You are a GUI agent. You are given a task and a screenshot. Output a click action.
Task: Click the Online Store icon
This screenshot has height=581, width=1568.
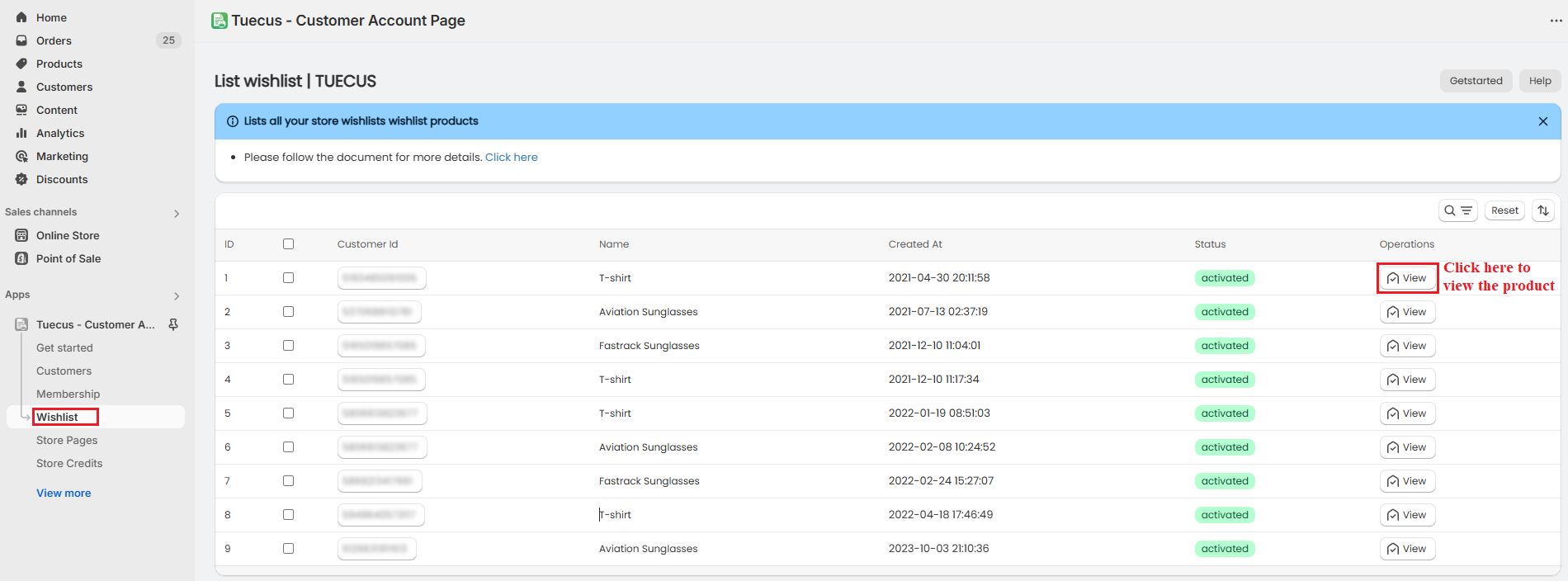click(x=21, y=235)
